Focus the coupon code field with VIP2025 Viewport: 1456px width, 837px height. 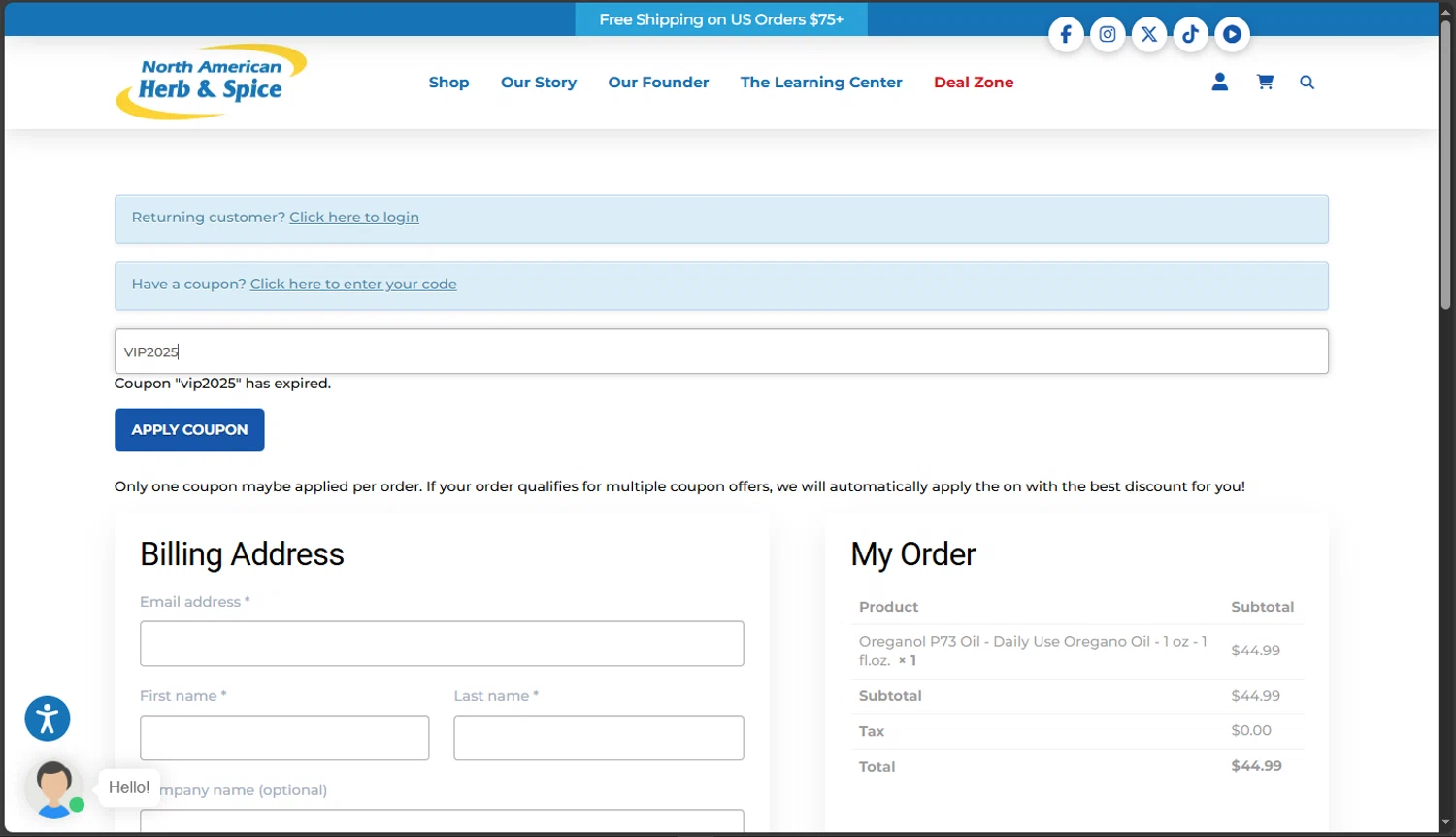(721, 352)
